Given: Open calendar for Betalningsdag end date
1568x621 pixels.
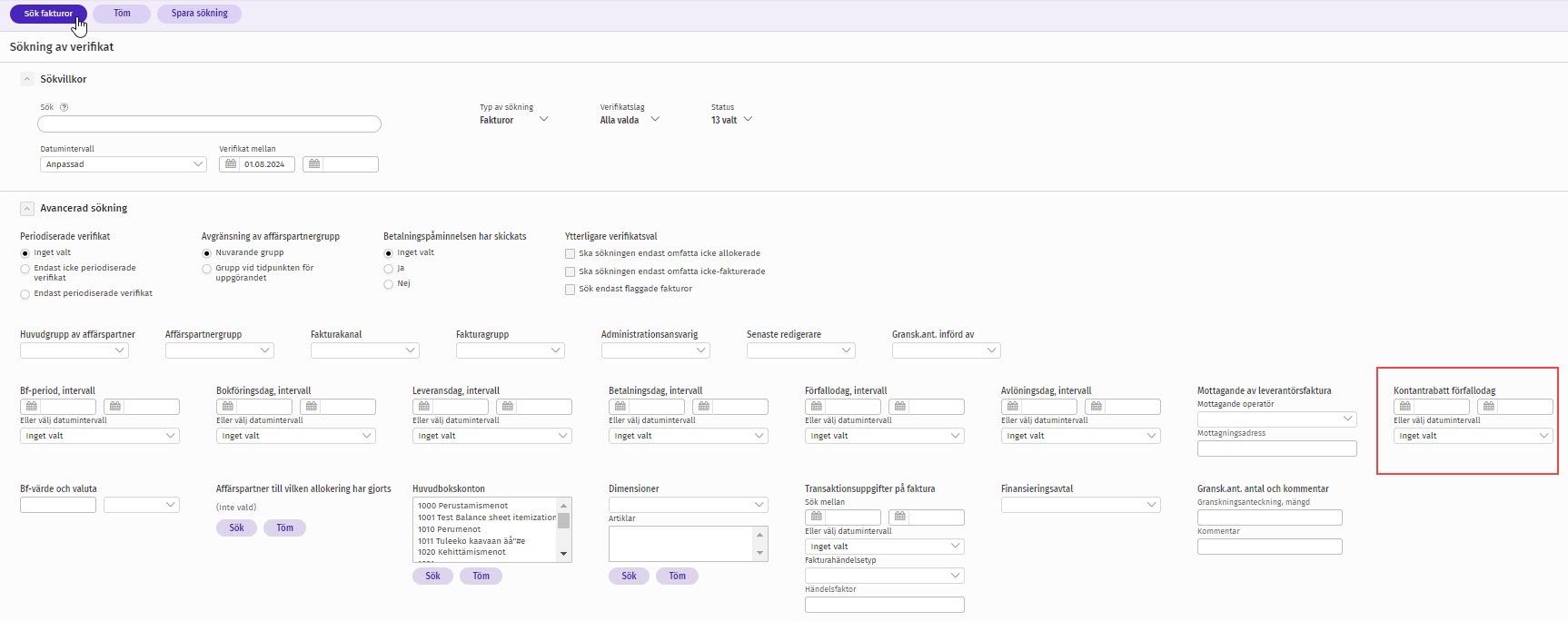Looking at the screenshot, I should point(704,407).
